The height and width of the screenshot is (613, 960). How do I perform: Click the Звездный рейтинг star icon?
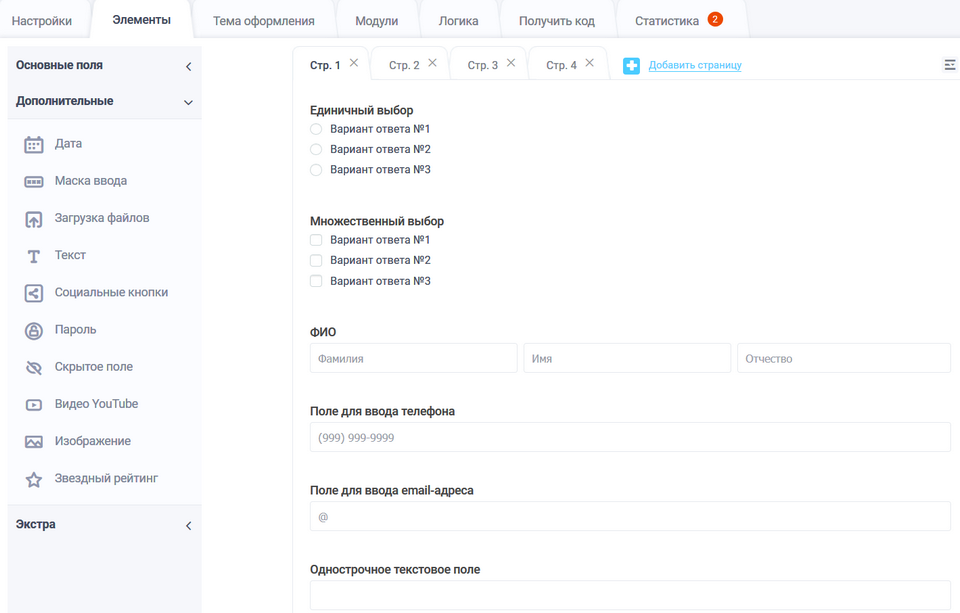(34, 479)
